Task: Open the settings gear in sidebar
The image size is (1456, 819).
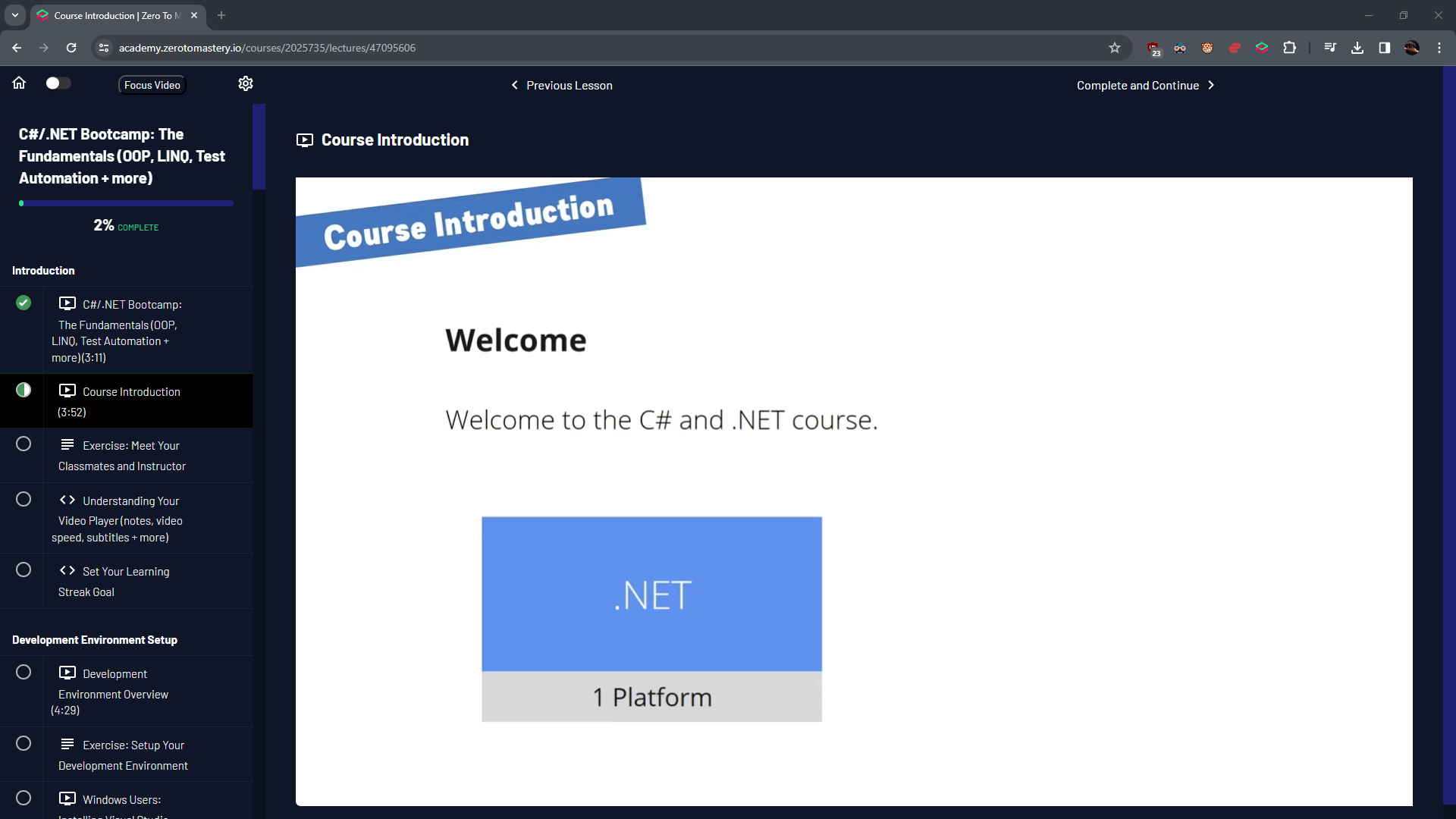Action: point(245,83)
